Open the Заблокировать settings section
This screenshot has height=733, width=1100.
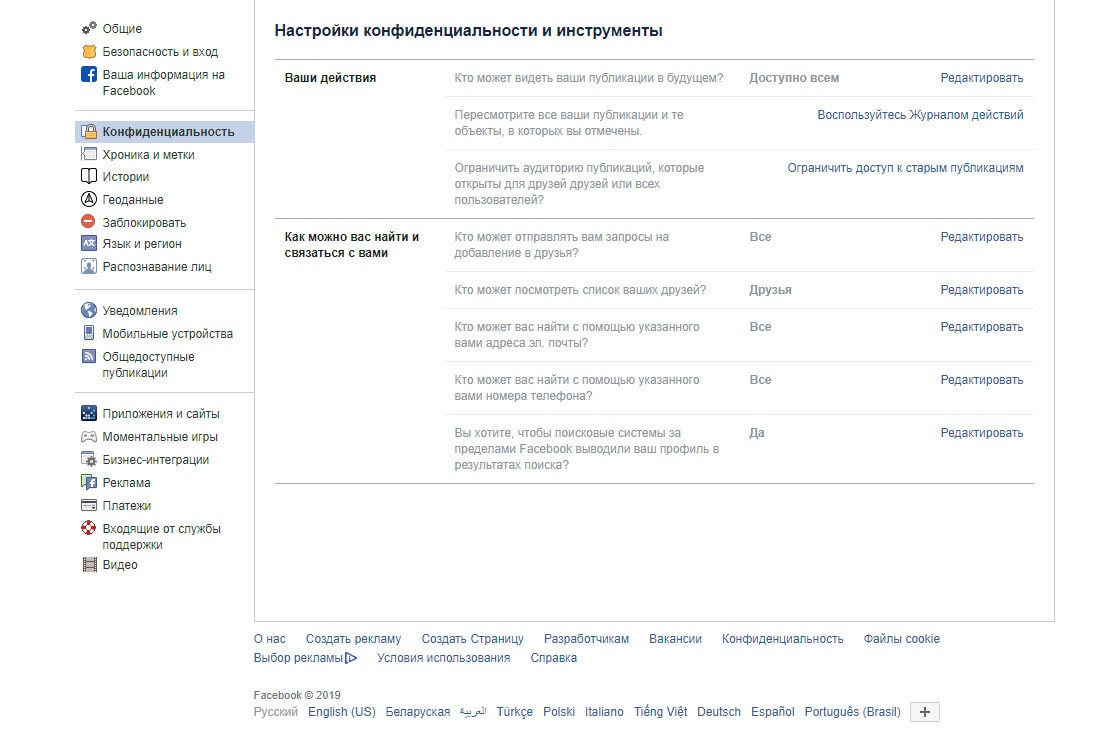144,223
